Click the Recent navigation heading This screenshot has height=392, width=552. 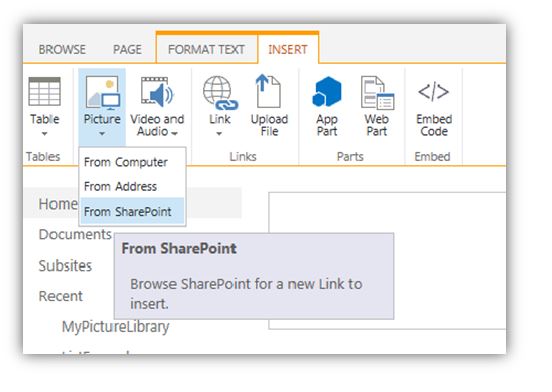(x=61, y=296)
